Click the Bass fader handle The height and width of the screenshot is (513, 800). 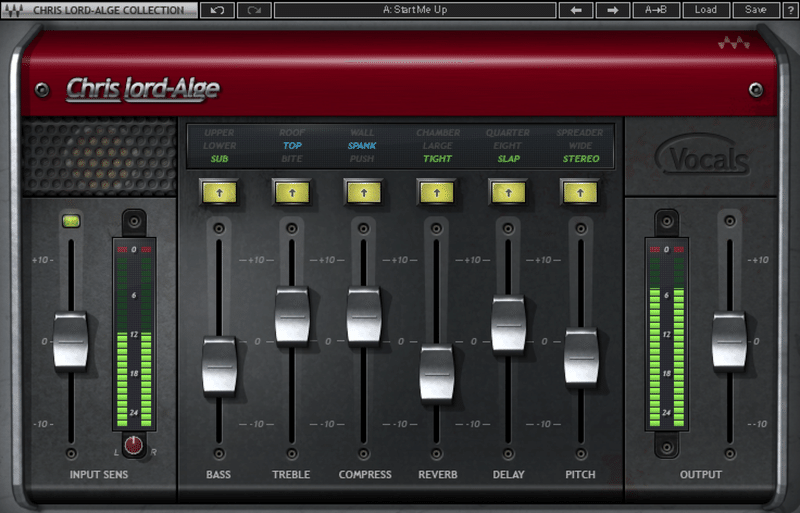[x=219, y=365]
